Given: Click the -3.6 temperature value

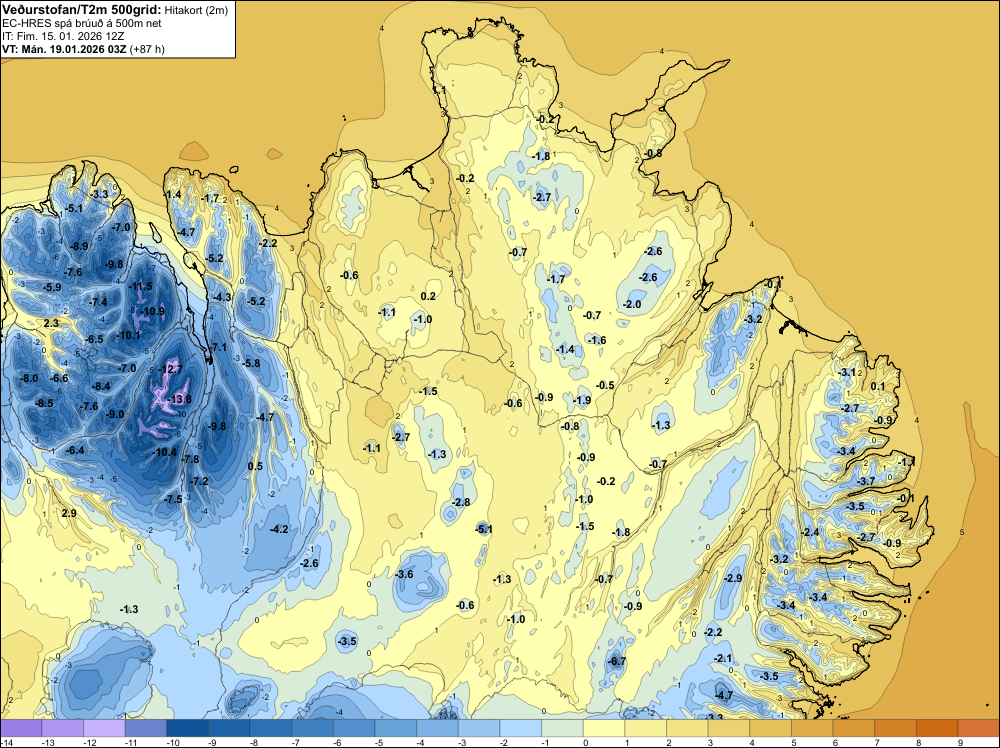Looking at the screenshot, I should (404, 574).
